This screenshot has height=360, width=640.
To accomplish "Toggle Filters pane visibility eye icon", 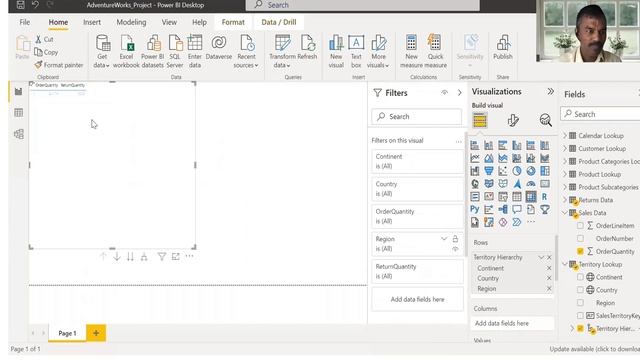I will 444,93.
